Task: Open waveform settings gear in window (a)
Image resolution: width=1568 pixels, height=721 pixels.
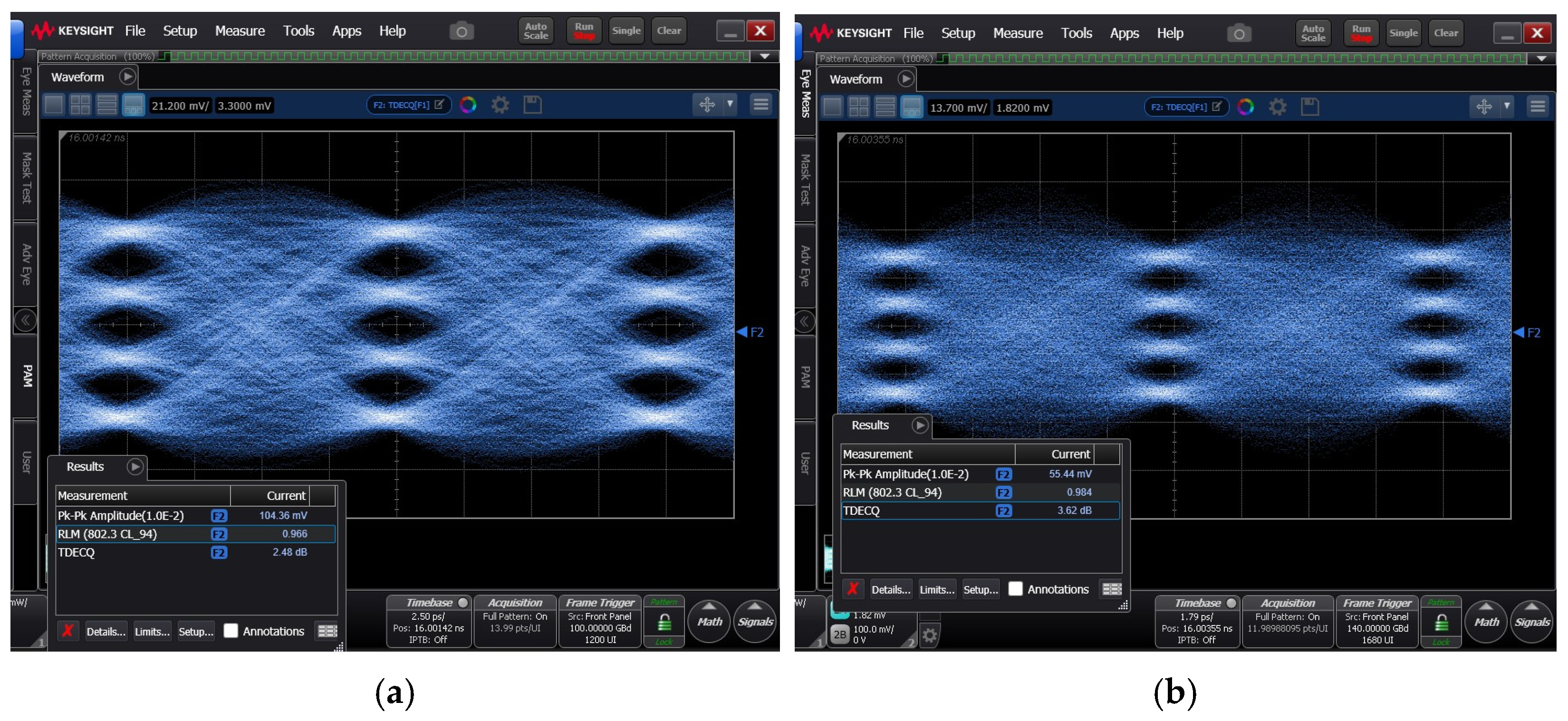Action: coord(500,105)
